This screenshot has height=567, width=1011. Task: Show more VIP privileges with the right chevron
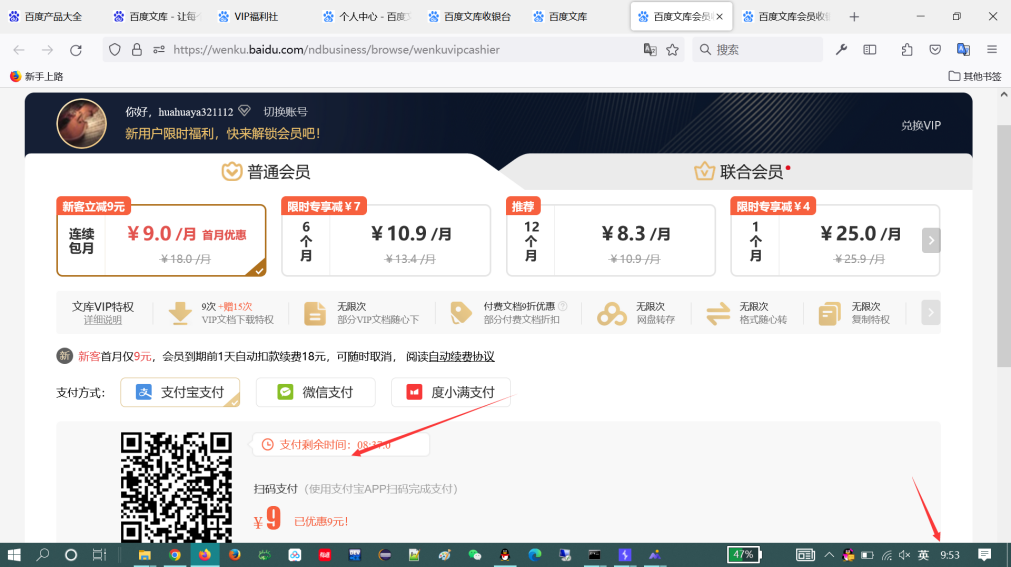coord(930,313)
